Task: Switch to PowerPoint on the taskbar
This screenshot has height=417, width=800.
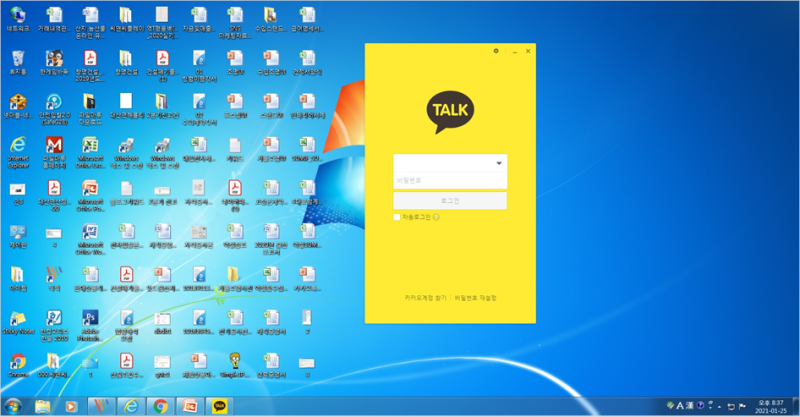Action: (x=190, y=406)
